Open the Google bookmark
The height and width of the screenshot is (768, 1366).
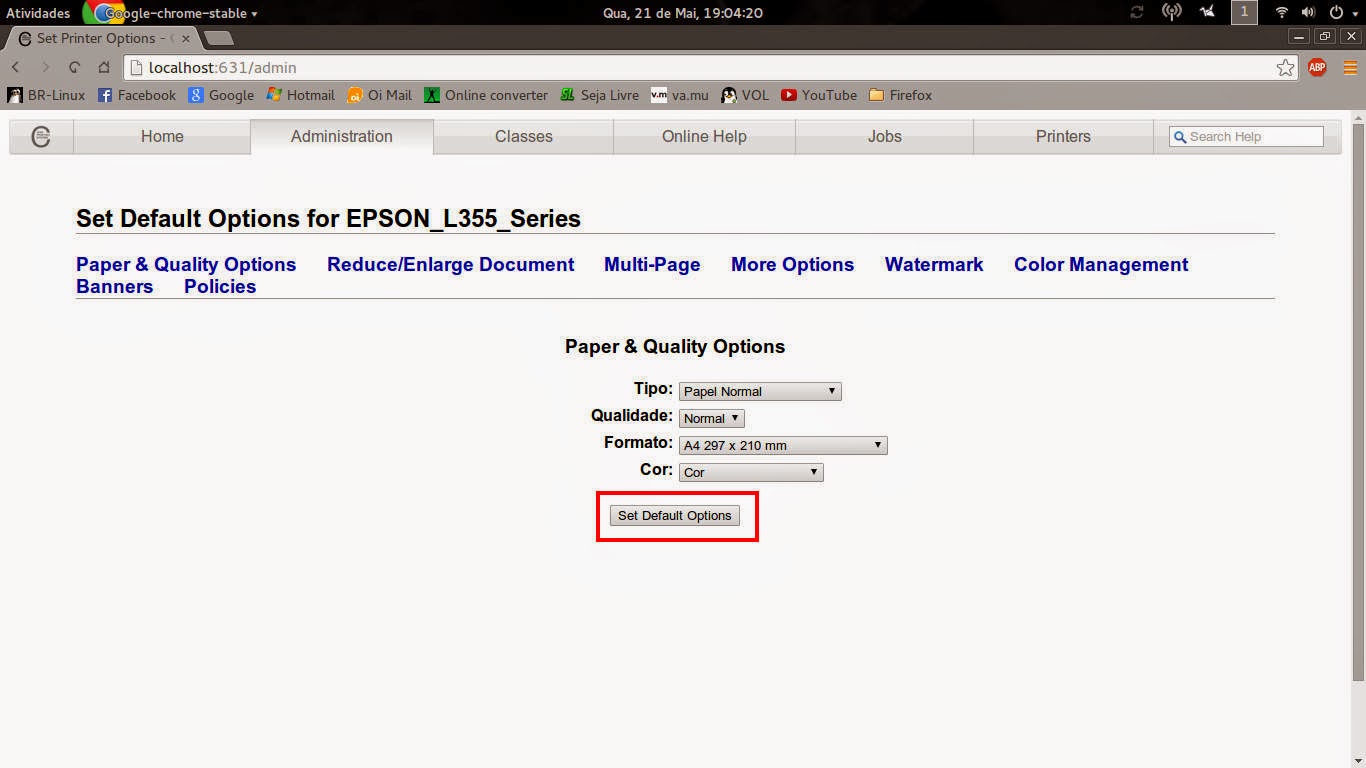[222, 95]
